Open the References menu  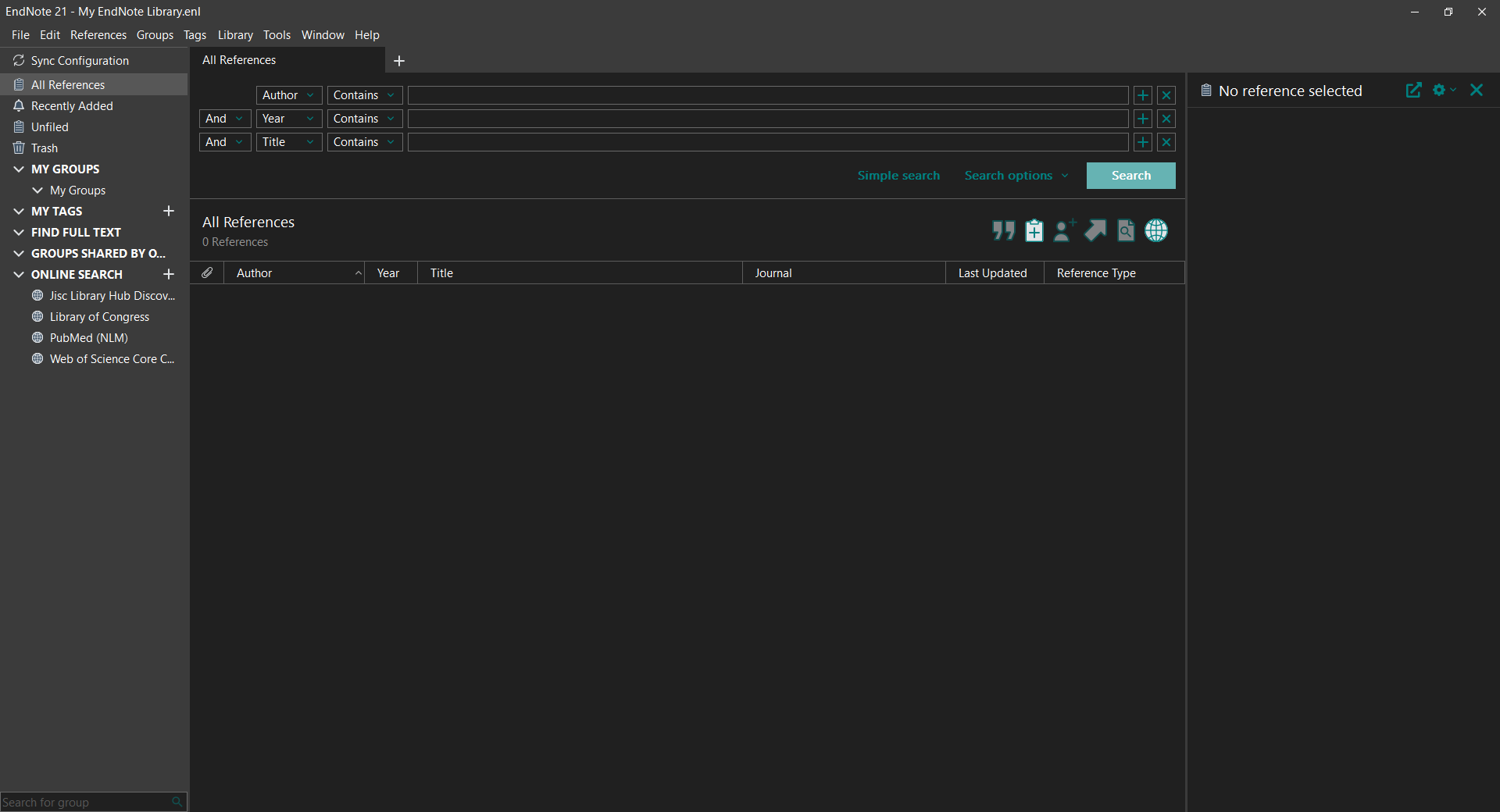point(98,35)
